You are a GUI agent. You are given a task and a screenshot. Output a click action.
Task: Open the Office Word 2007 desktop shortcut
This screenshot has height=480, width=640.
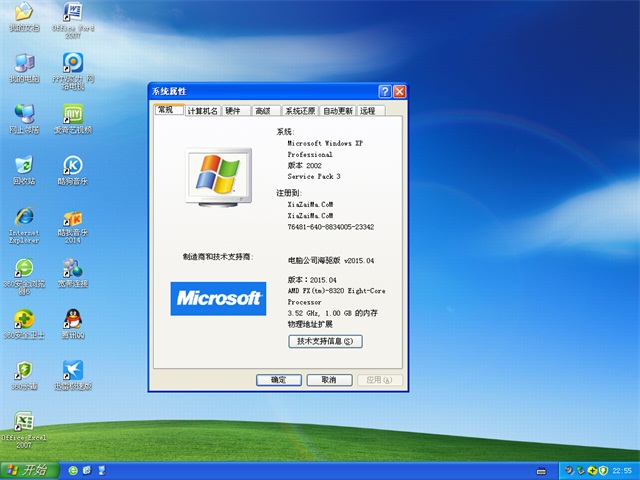72,14
